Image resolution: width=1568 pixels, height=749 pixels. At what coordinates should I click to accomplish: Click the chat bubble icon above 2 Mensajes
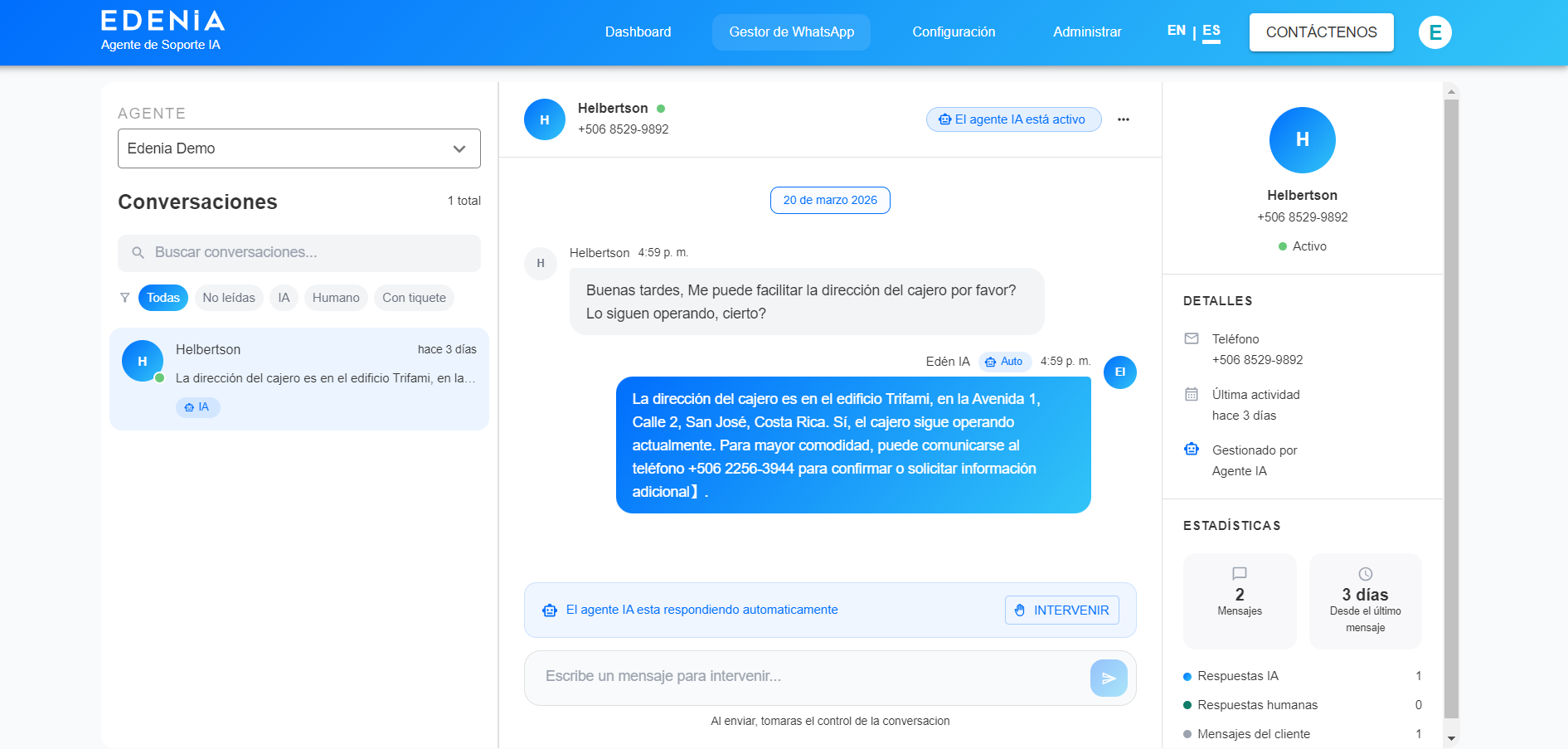pyautogui.click(x=1239, y=573)
